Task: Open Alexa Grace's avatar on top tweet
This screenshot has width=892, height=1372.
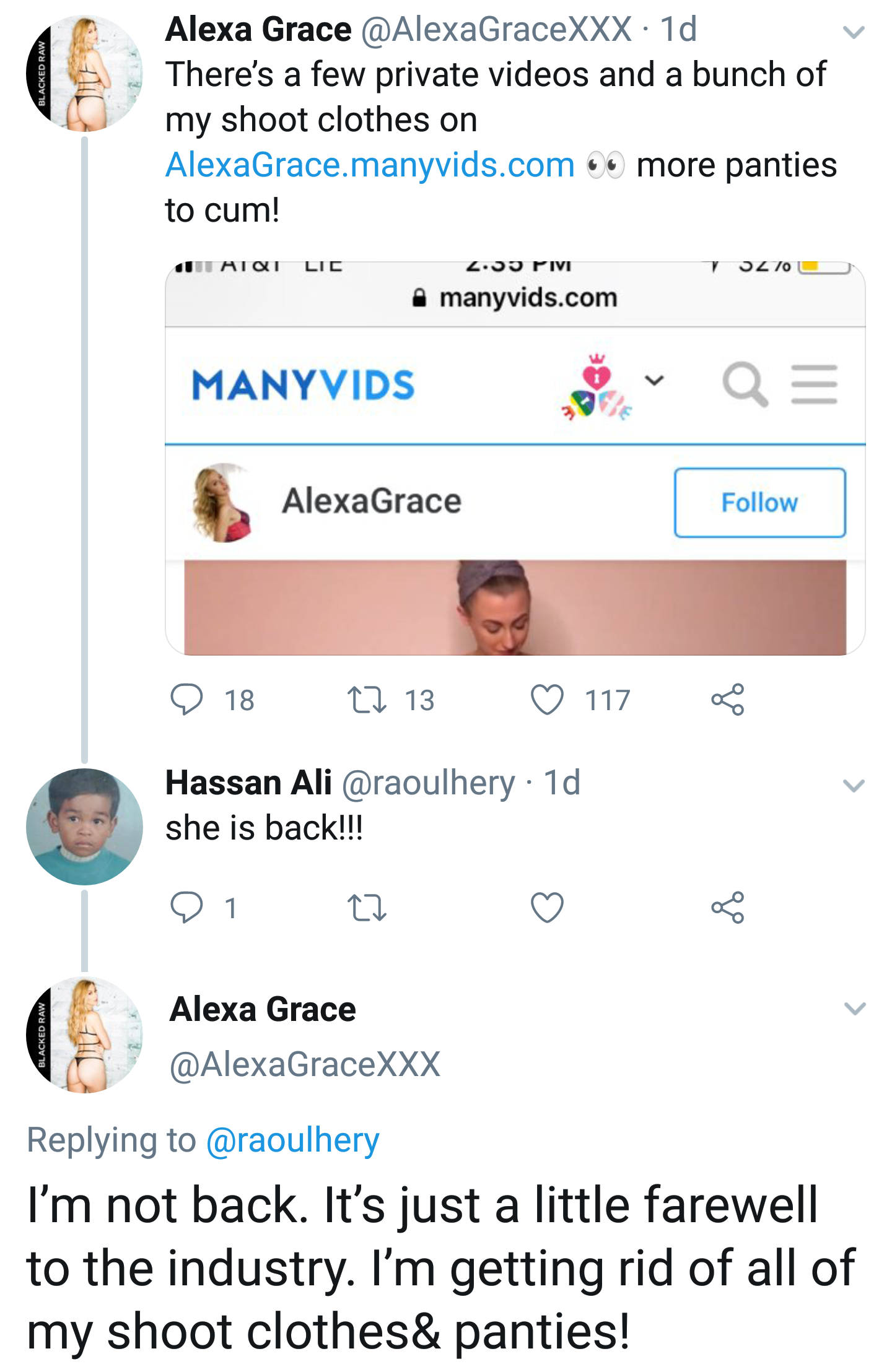Action: tap(84, 73)
